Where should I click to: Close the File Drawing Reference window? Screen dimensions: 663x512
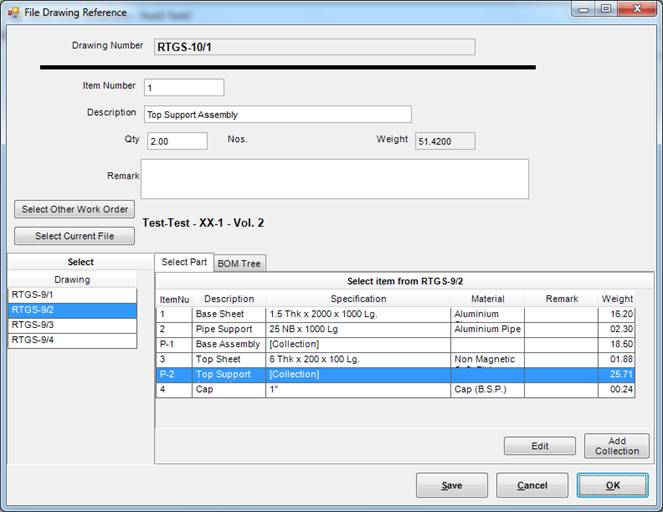coord(635,10)
